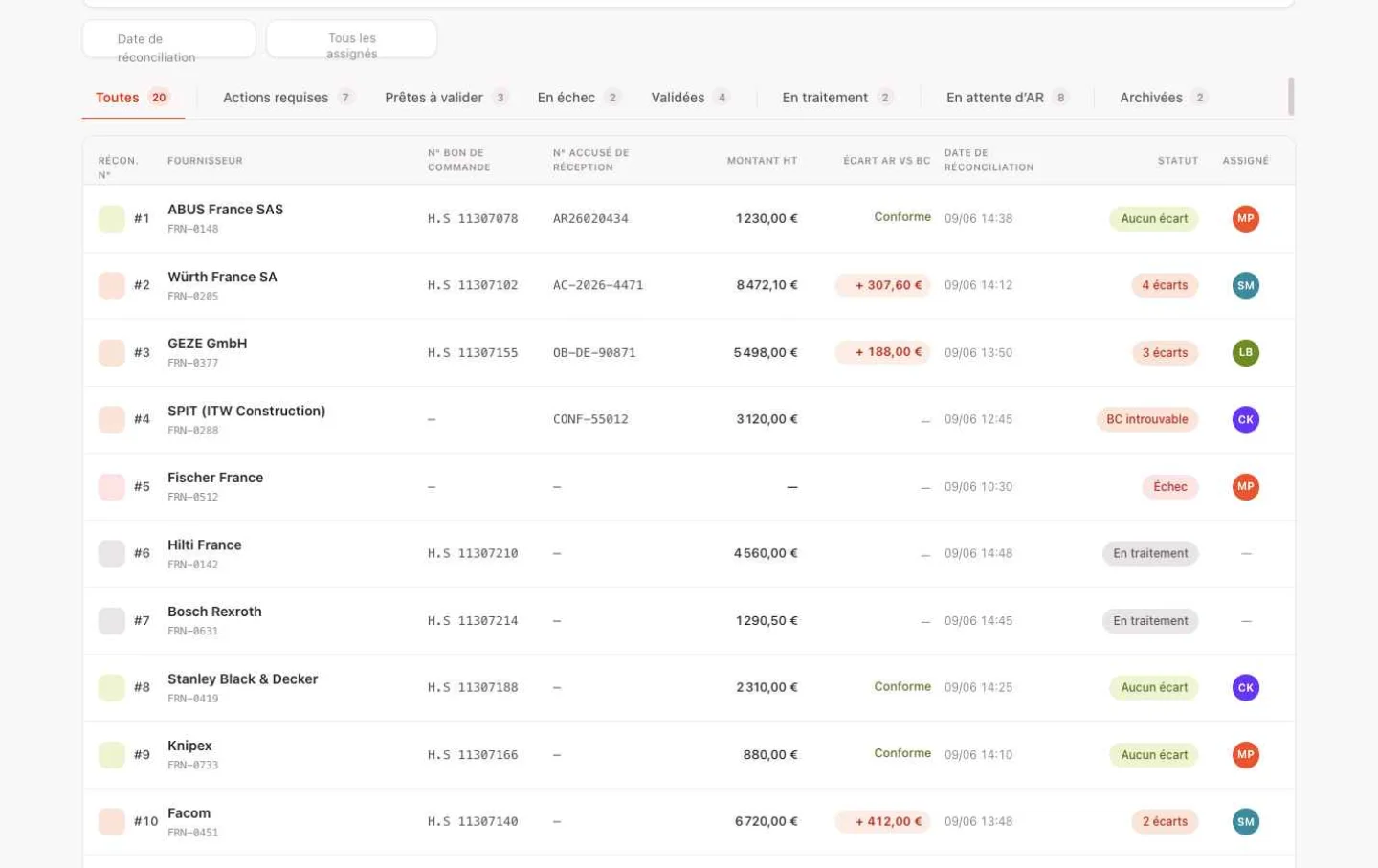Image resolution: width=1378 pixels, height=868 pixels.
Task: Go to the Archivées tab
Action: pyautogui.click(x=1163, y=98)
